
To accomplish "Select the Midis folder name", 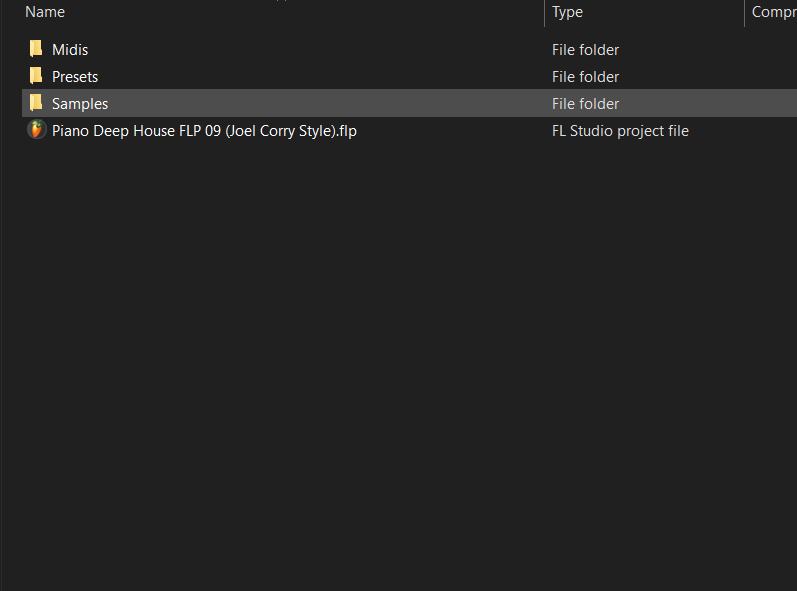I will [x=70, y=50].
